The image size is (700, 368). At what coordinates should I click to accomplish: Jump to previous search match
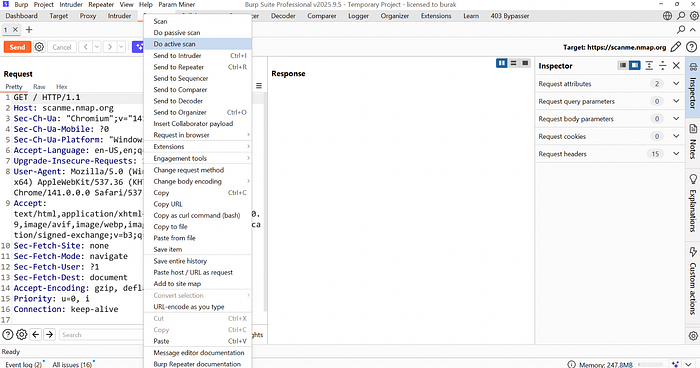click(x=36, y=335)
